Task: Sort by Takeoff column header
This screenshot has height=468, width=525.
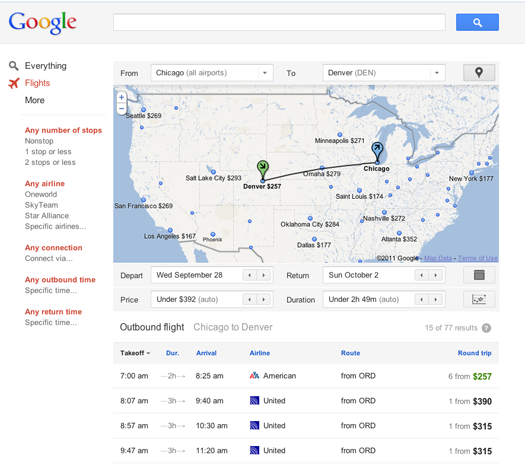Action: 135,353
